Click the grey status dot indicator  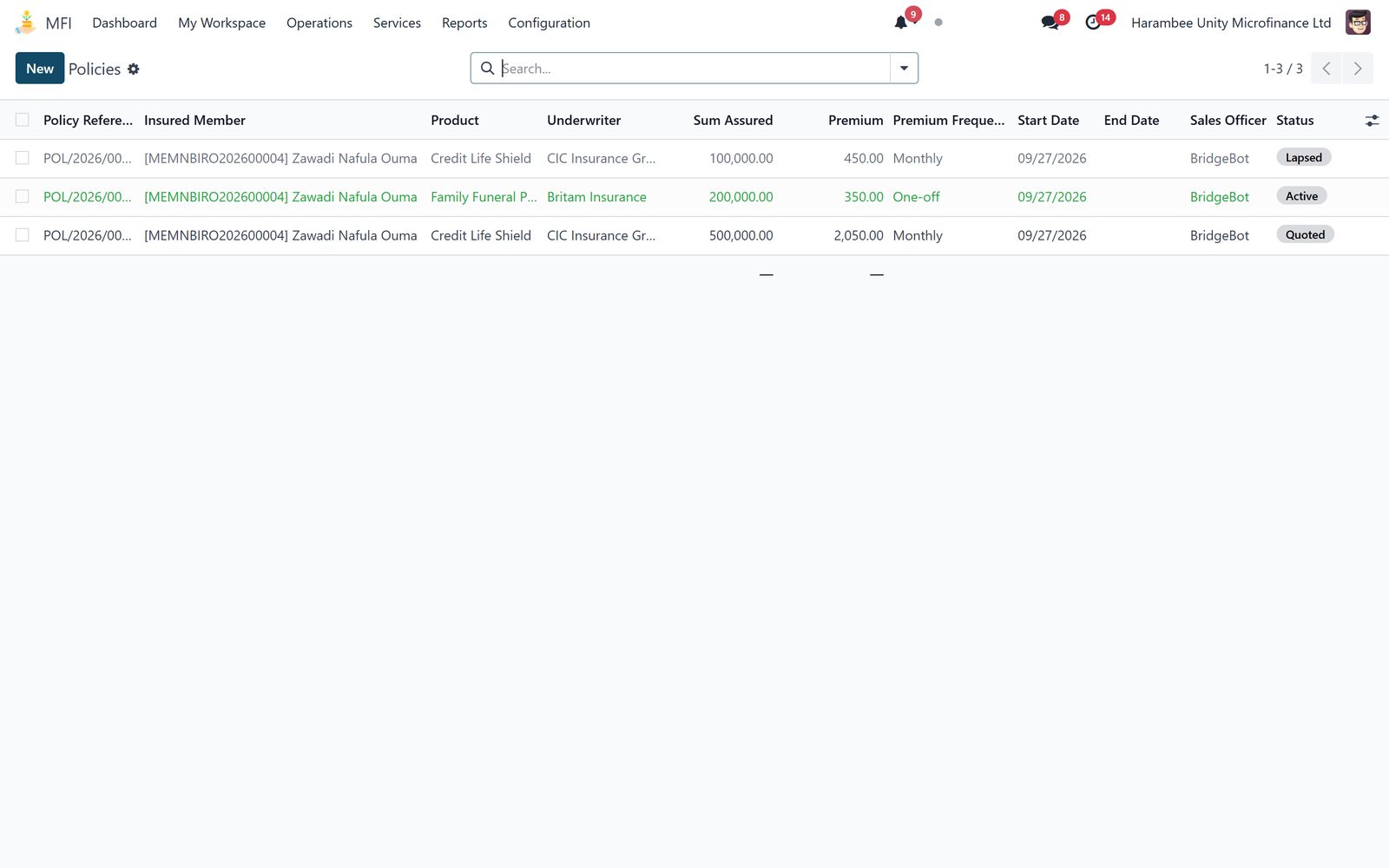(938, 23)
